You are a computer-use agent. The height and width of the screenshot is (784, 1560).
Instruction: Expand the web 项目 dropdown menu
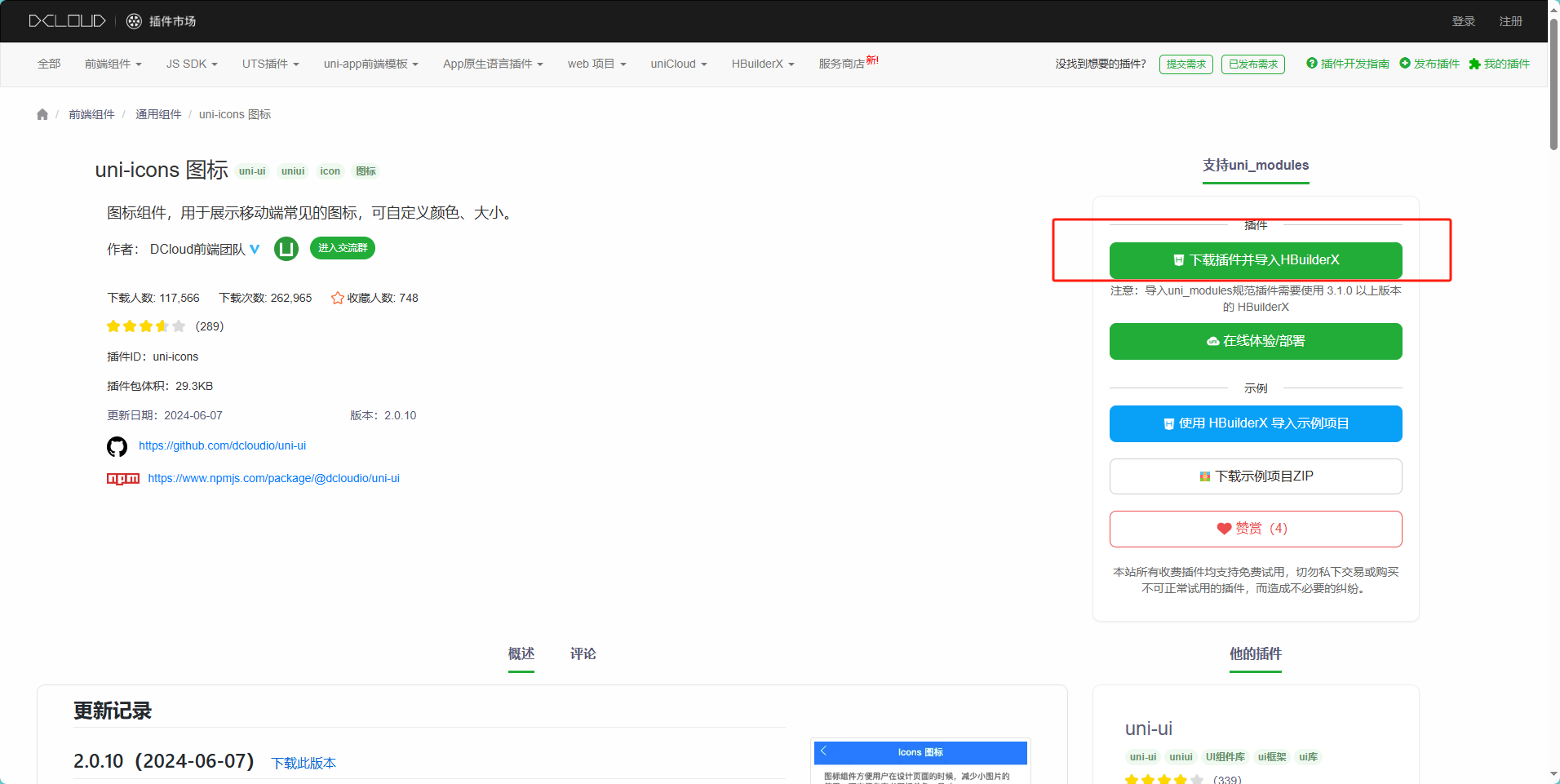coord(597,64)
